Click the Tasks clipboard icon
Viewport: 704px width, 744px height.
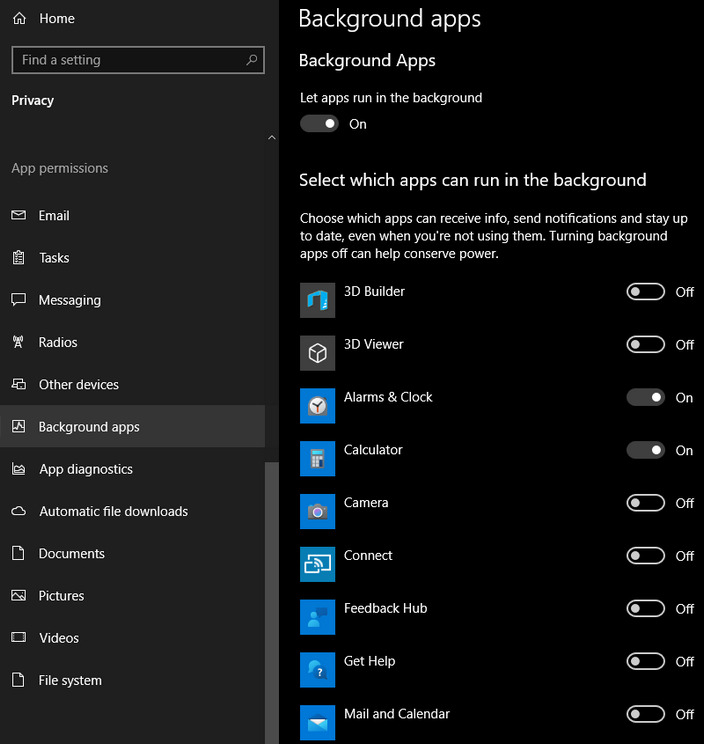pos(19,258)
